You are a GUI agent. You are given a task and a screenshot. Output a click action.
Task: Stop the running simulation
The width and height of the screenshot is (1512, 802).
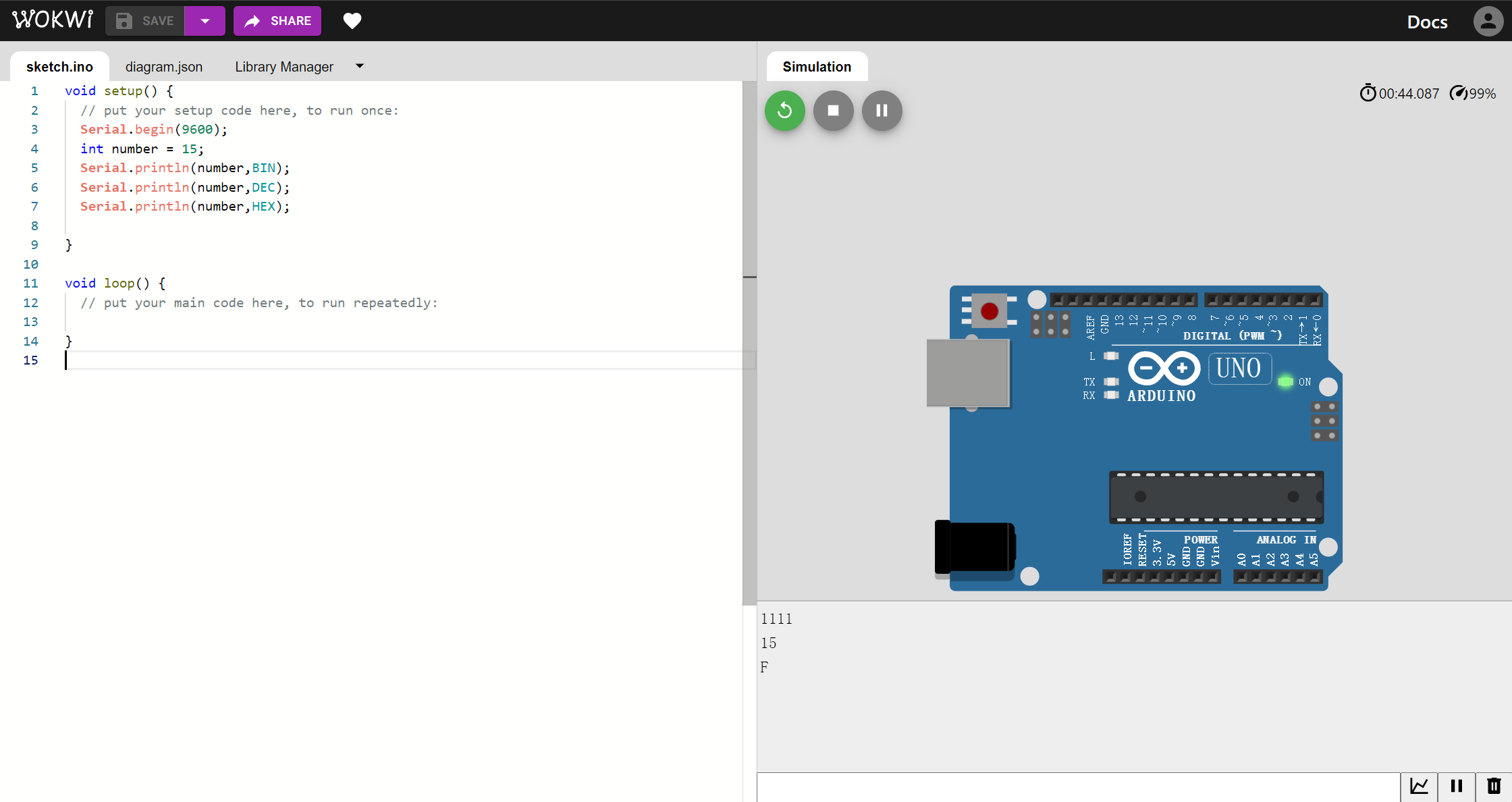pos(833,110)
